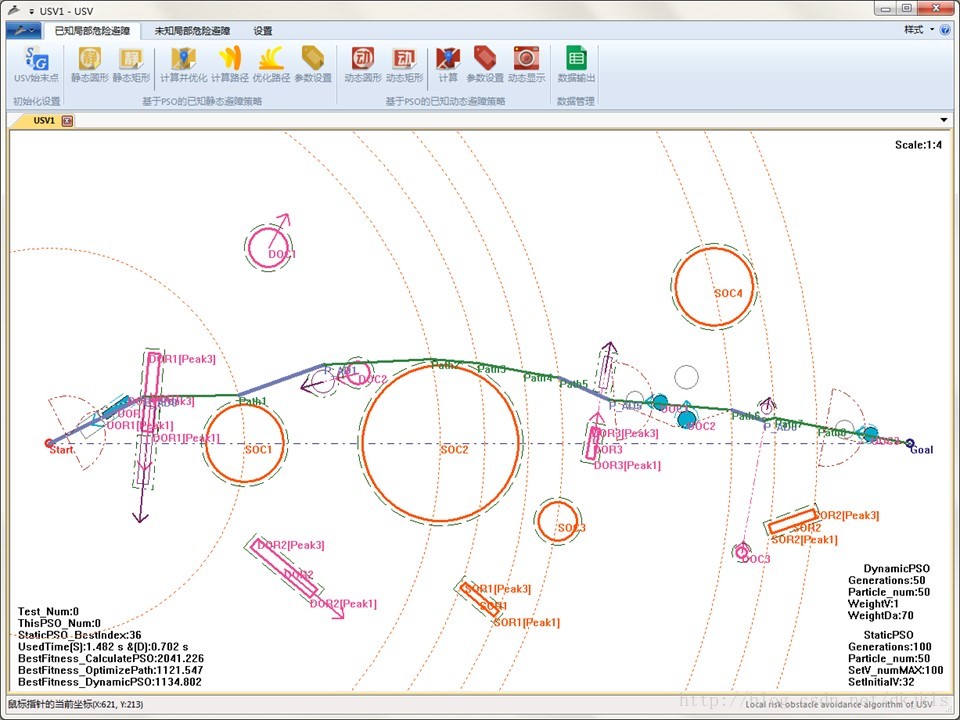Click the Path1 waypoint label
960x720 pixels.
253,402
